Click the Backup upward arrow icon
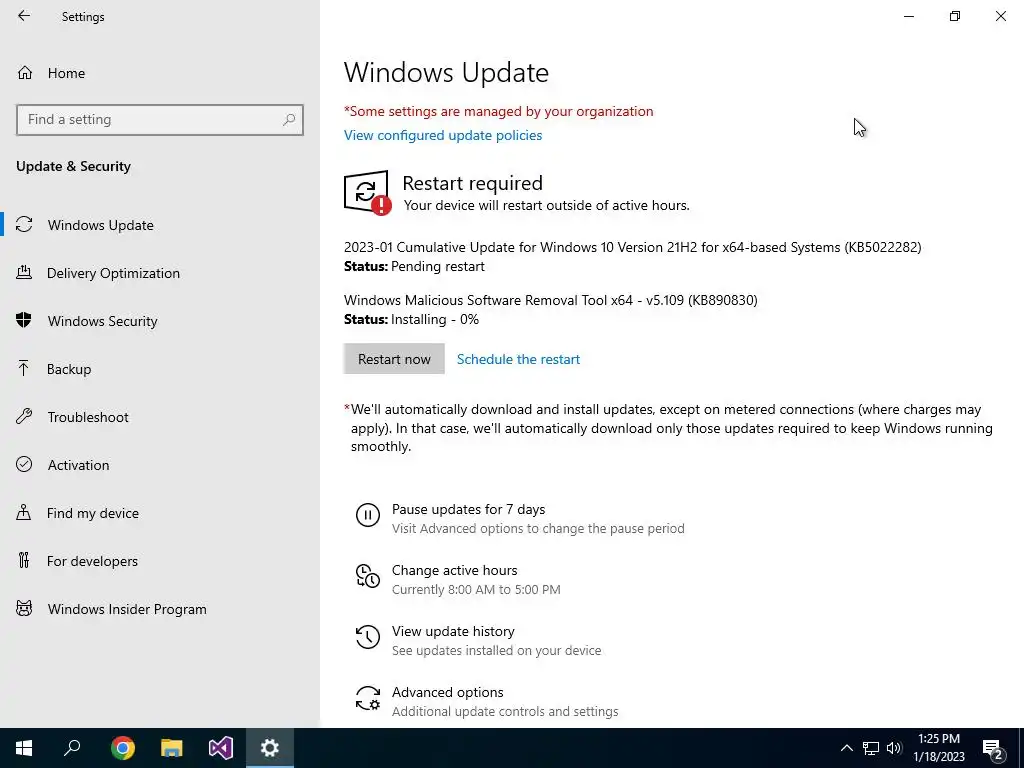This screenshot has width=1024, height=768. pyautogui.click(x=24, y=368)
